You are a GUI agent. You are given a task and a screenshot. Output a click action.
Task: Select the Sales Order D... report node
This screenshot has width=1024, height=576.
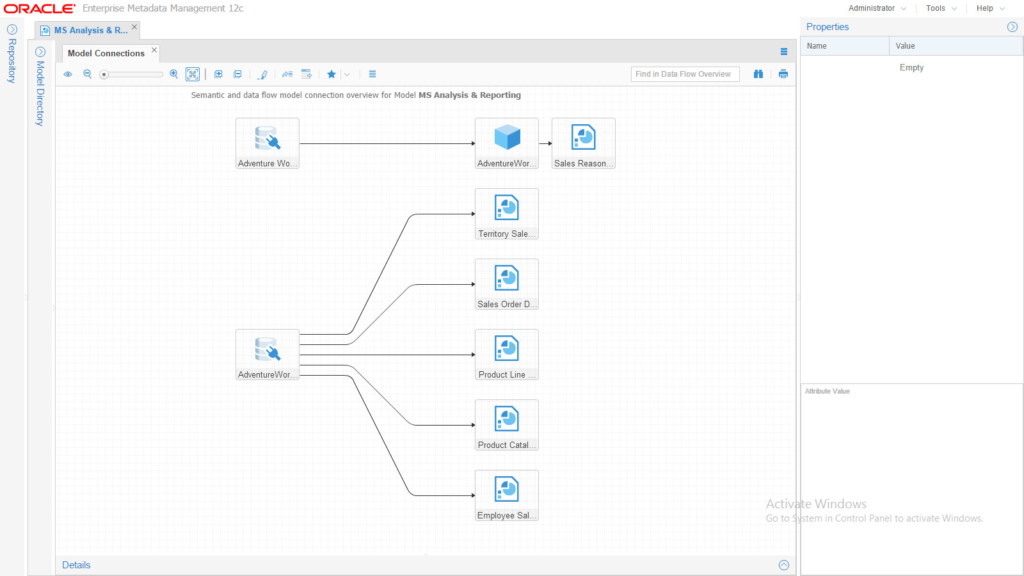click(507, 285)
